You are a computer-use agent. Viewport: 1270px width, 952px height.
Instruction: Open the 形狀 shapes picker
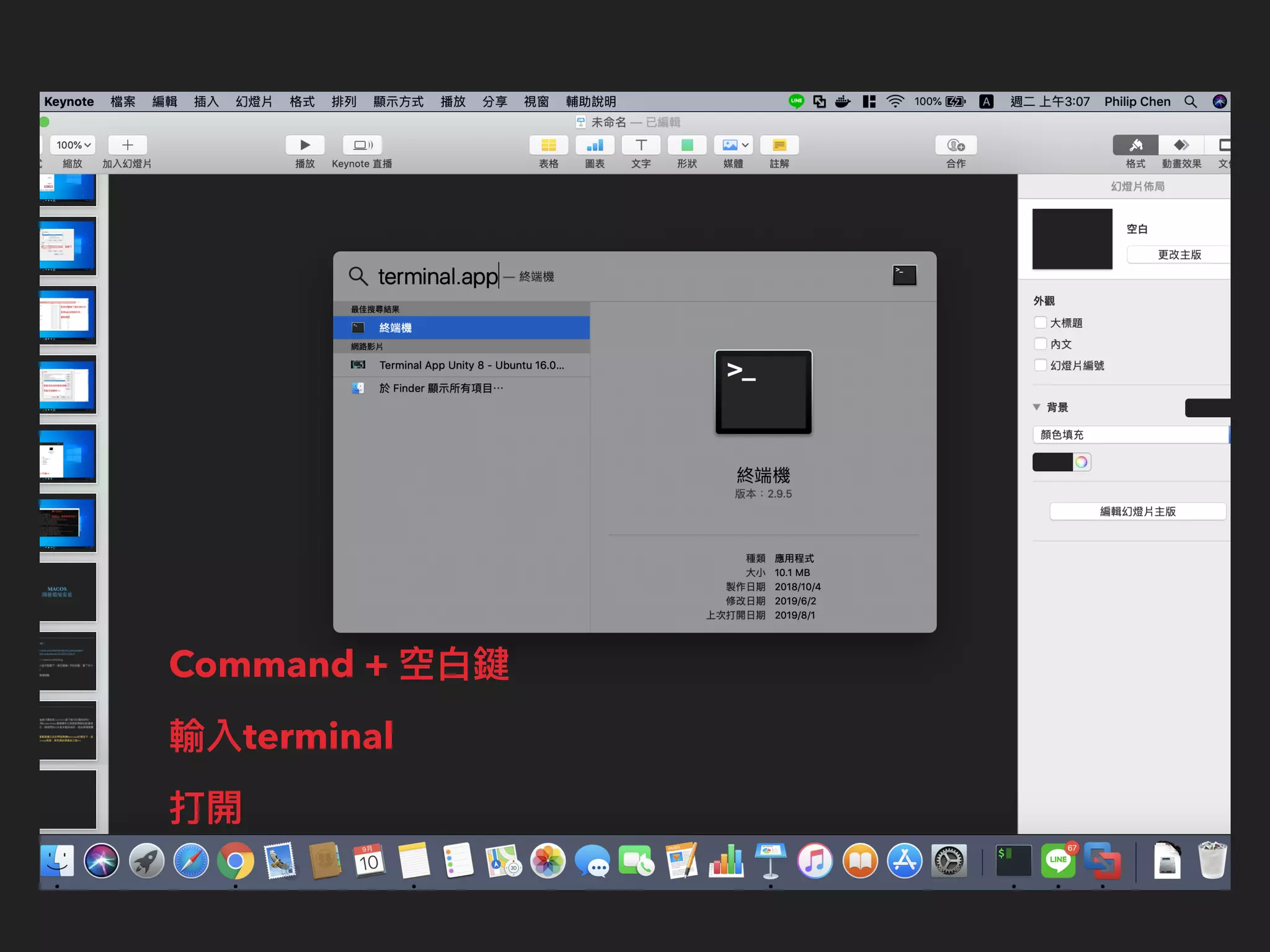pyautogui.click(x=687, y=145)
